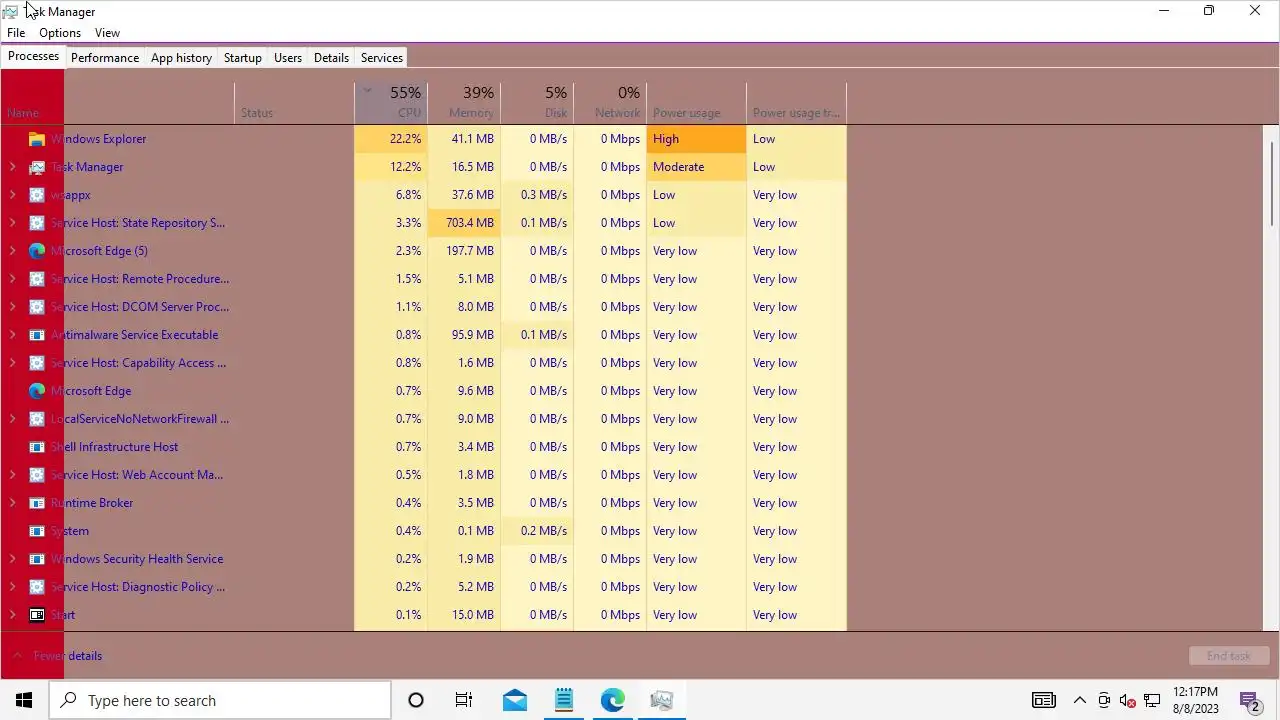The height and width of the screenshot is (720, 1280).
Task: Switch to the Performance tab
Action: (105, 58)
